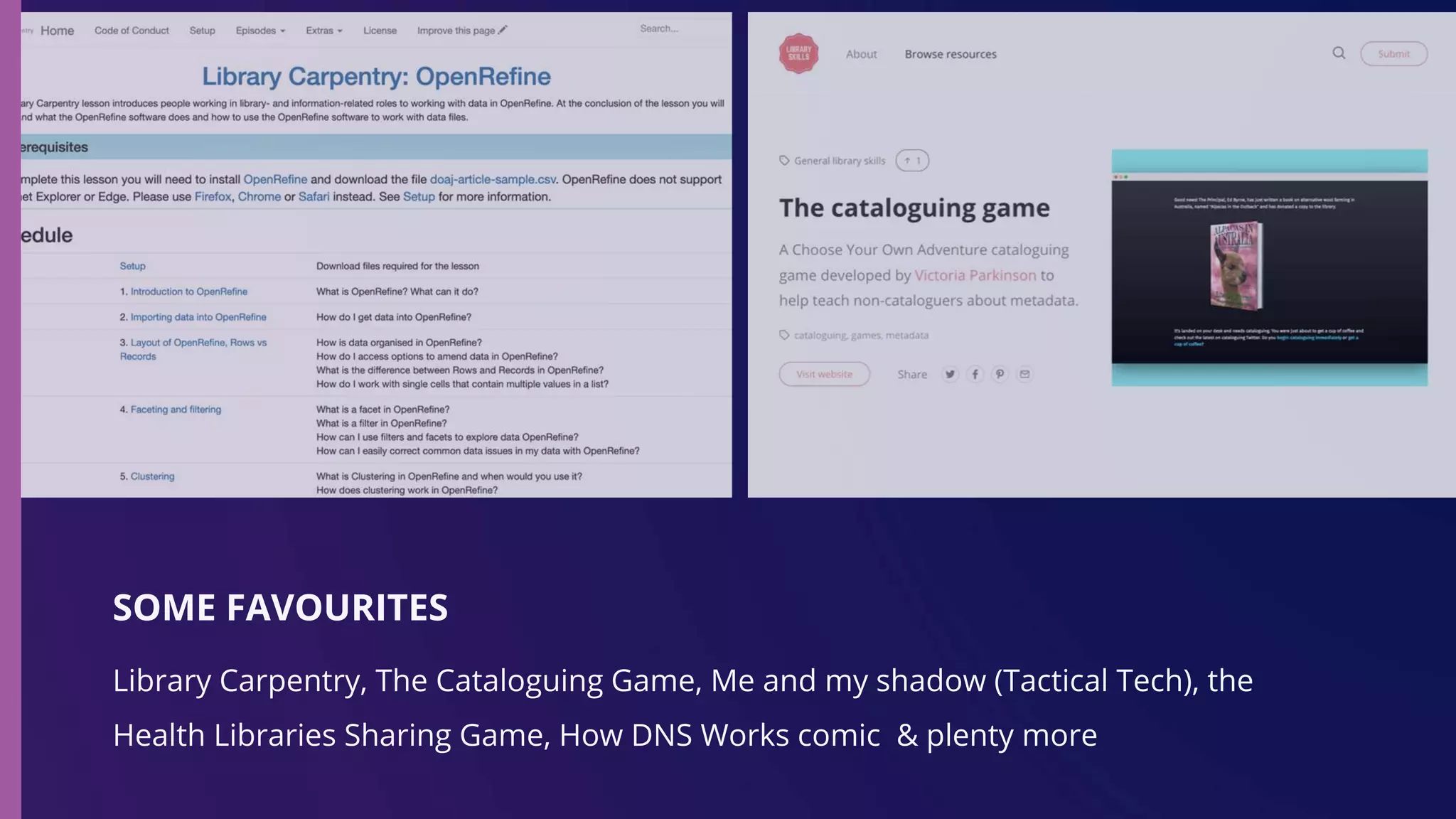Follow the Victoria Parkinson link
Image resolution: width=1456 pixels, height=819 pixels.
[x=975, y=275]
